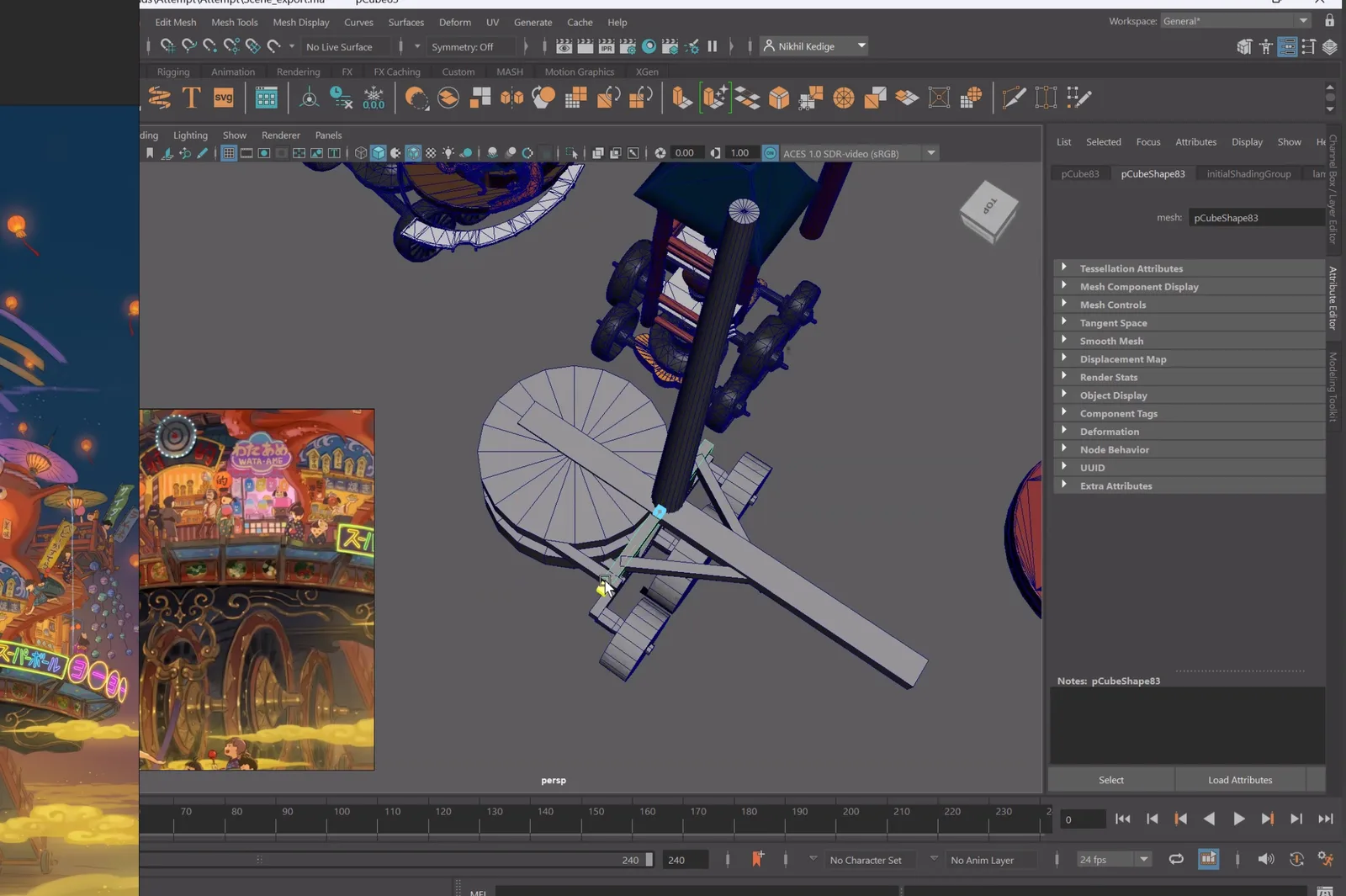Click the Hypershade sphere icon

[649, 46]
